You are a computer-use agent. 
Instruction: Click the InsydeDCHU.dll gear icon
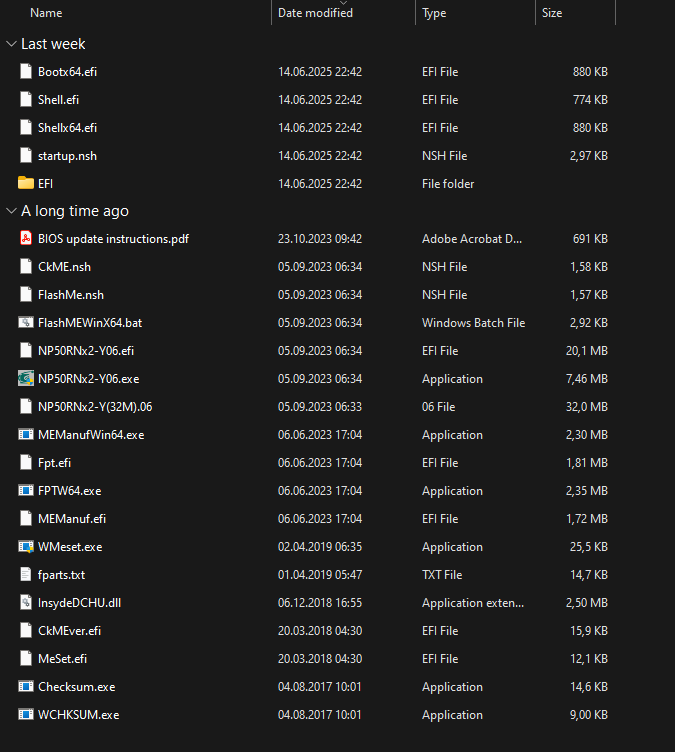click(x=26, y=602)
